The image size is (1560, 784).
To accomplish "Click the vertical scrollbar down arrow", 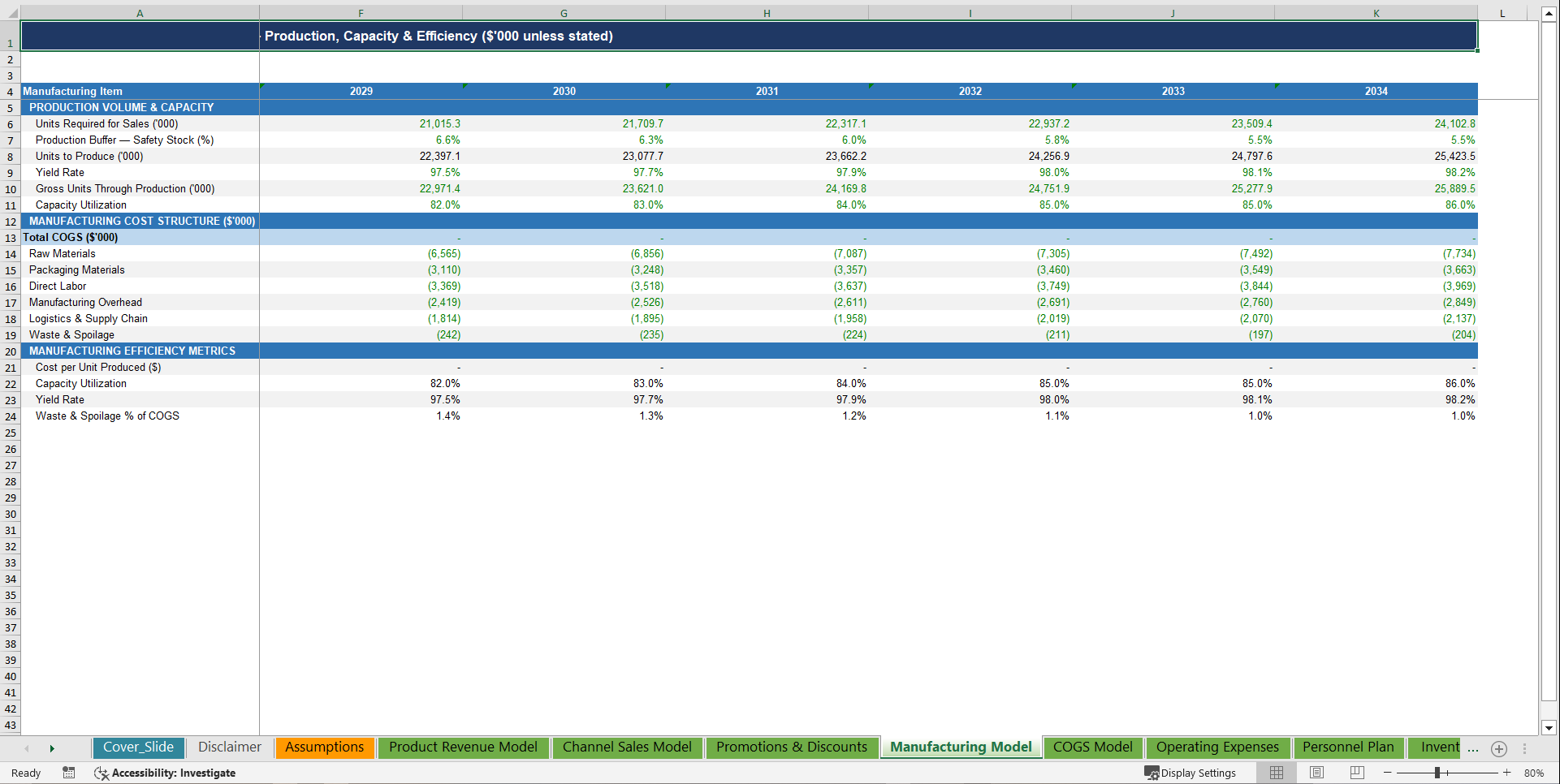I will click(x=1549, y=729).
